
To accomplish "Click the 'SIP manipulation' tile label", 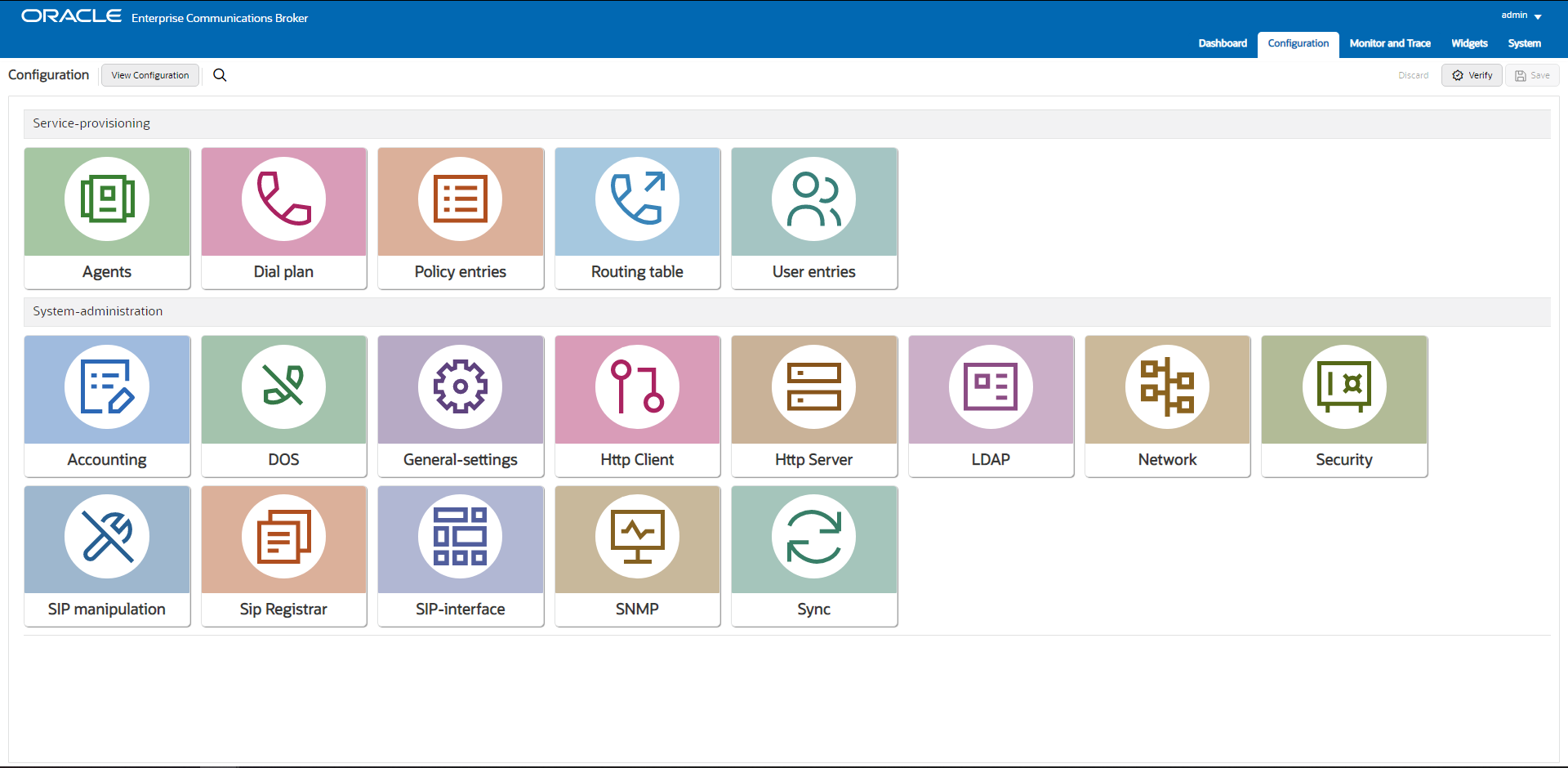I will point(107,609).
